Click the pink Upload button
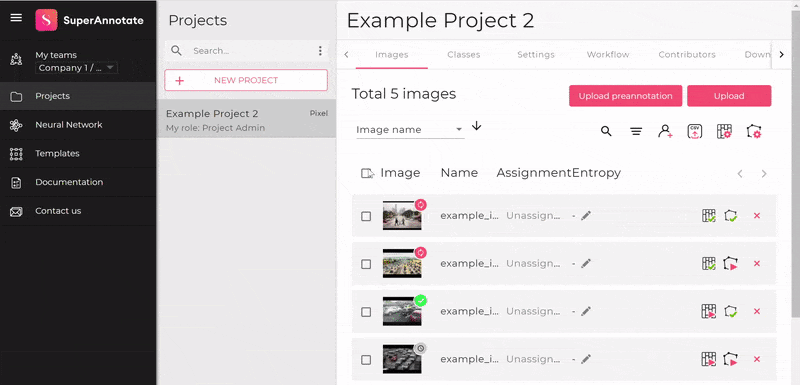 point(729,96)
